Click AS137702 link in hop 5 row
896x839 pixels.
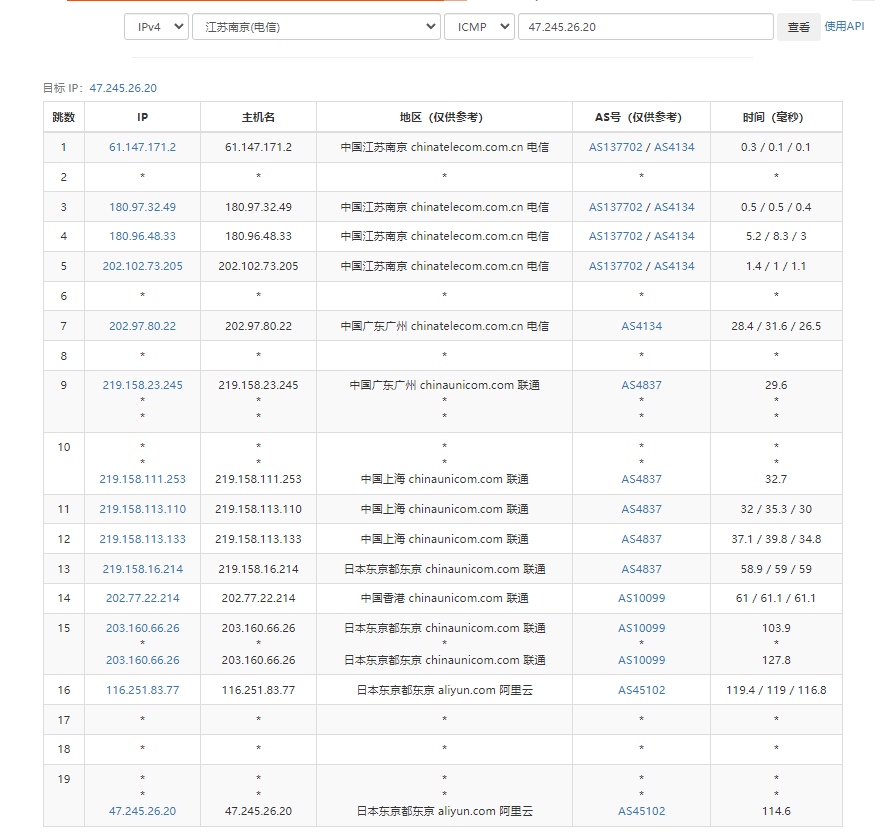pyautogui.click(x=615, y=266)
